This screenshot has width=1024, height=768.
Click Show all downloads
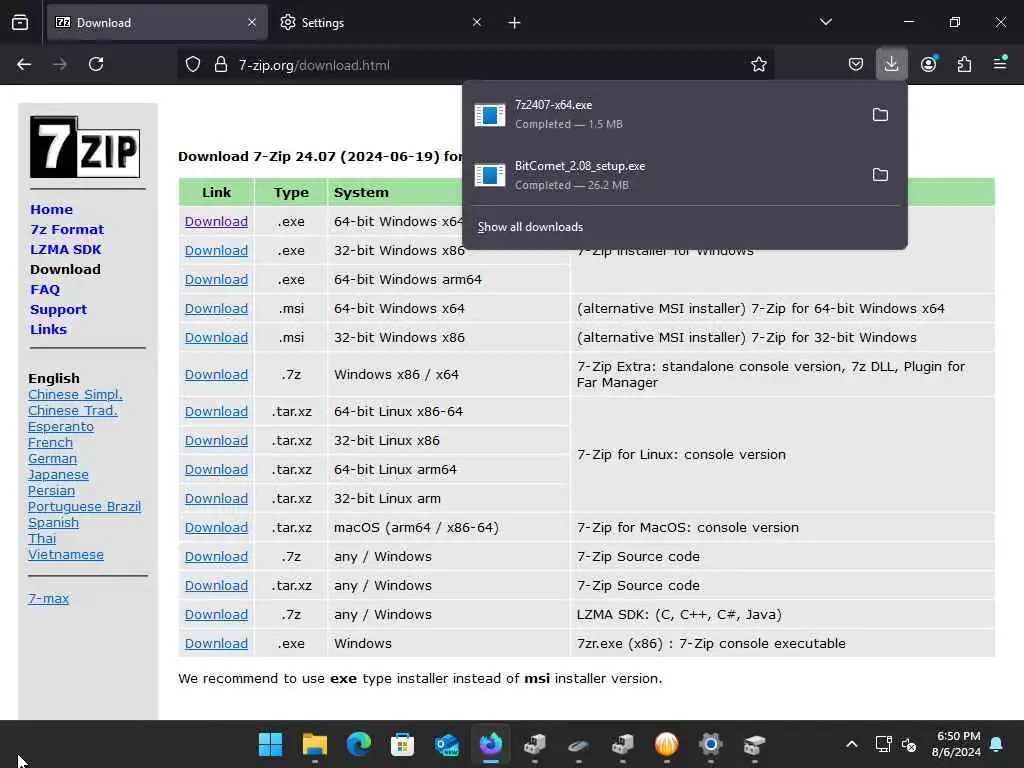[x=530, y=227]
